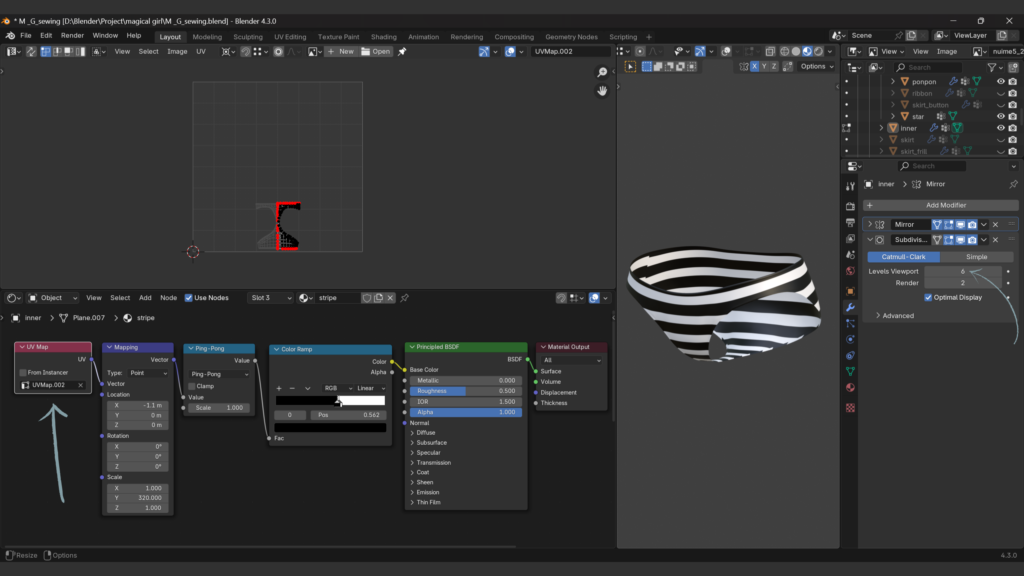The width and height of the screenshot is (1024, 576).
Task: Hide the ponpon object in outliner
Action: pos(1000,81)
